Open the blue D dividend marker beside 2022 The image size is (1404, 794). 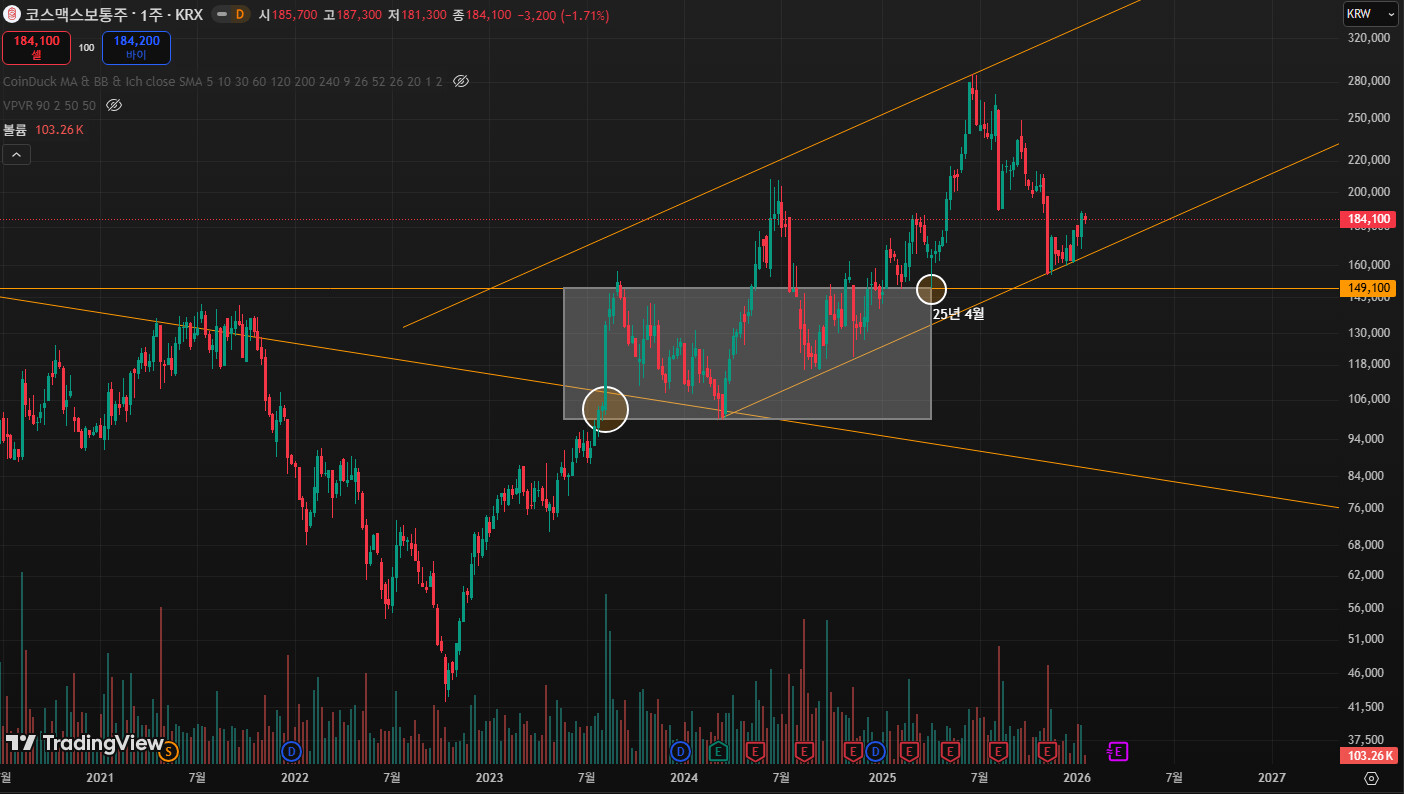coord(291,750)
